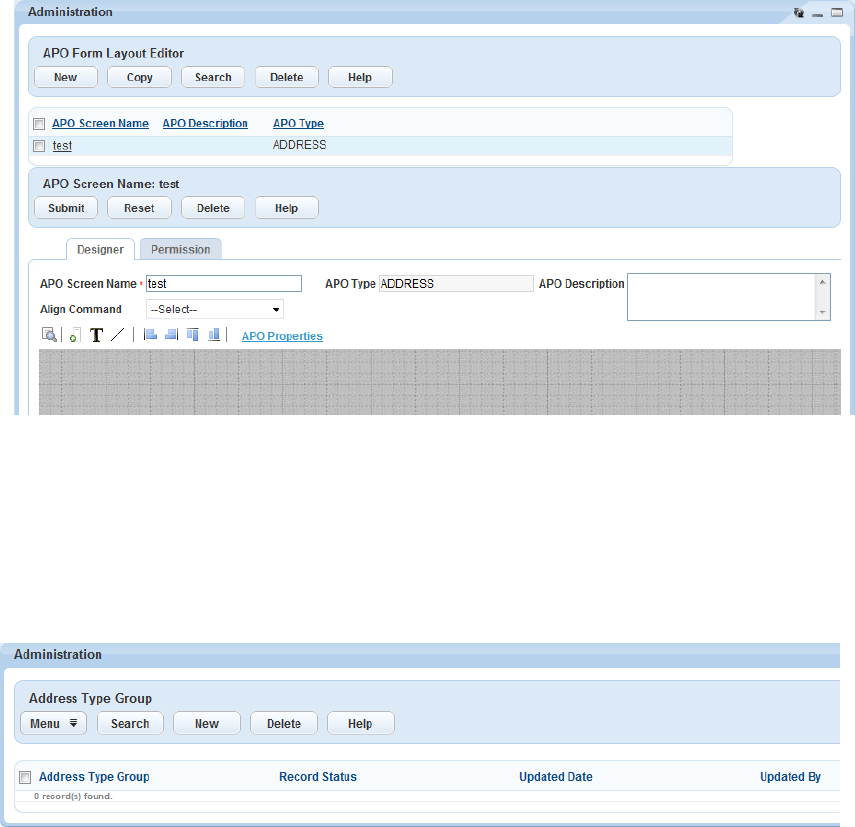Click the Reset button

pyautogui.click(x=139, y=208)
